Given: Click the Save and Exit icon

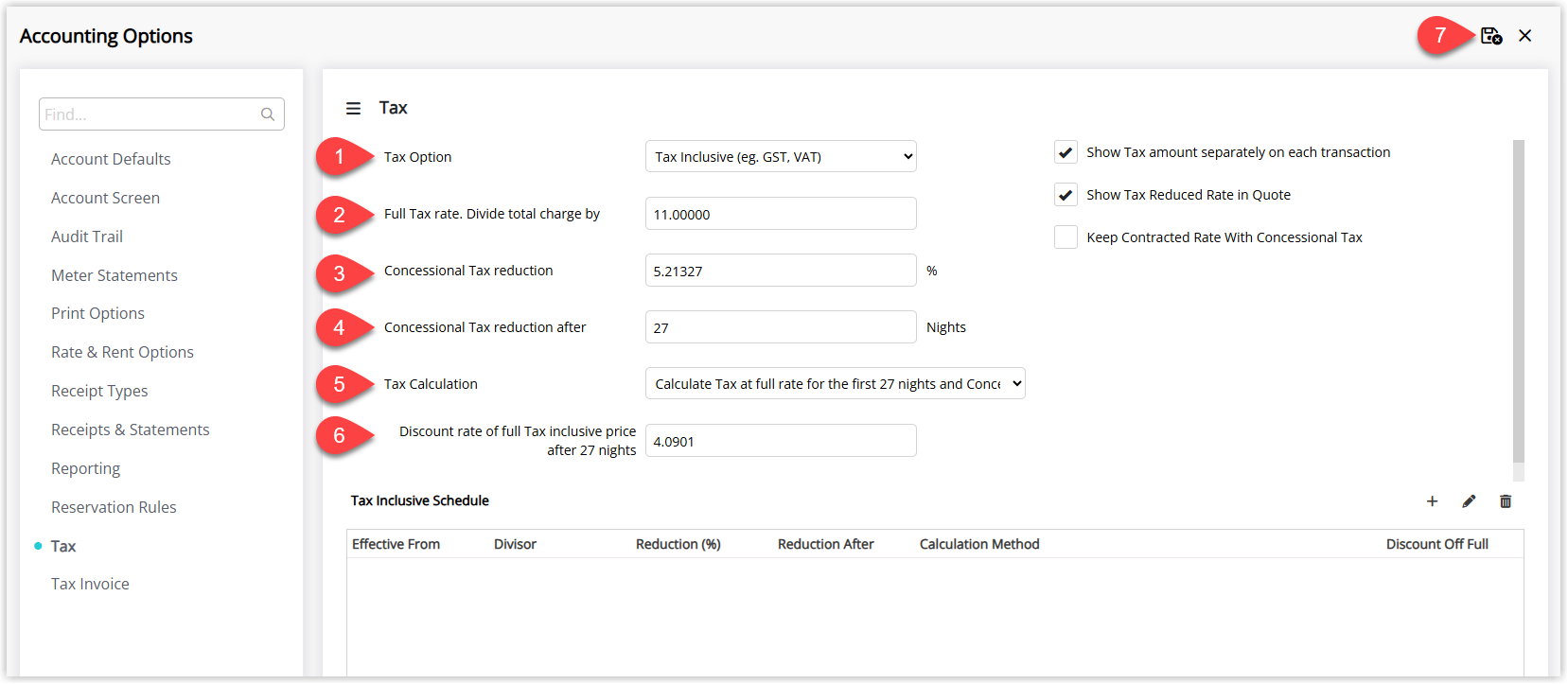Looking at the screenshot, I should pyautogui.click(x=1491, y=36).
